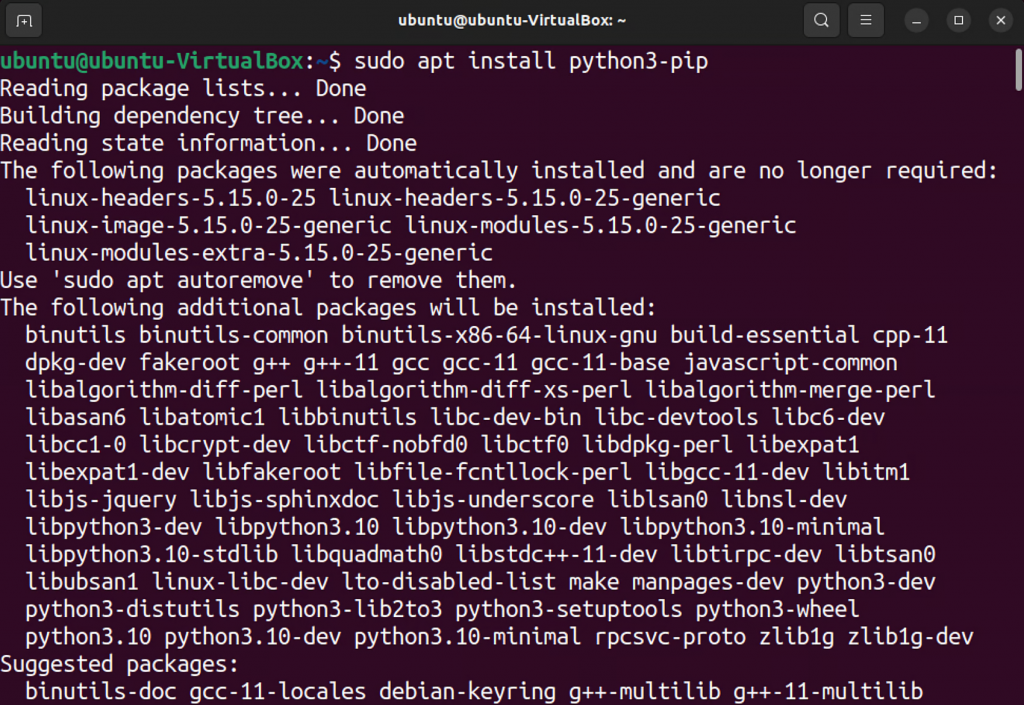Open terminal search with the magnifier icon
Screen dimensions: 1024x705
coord(820,19)
